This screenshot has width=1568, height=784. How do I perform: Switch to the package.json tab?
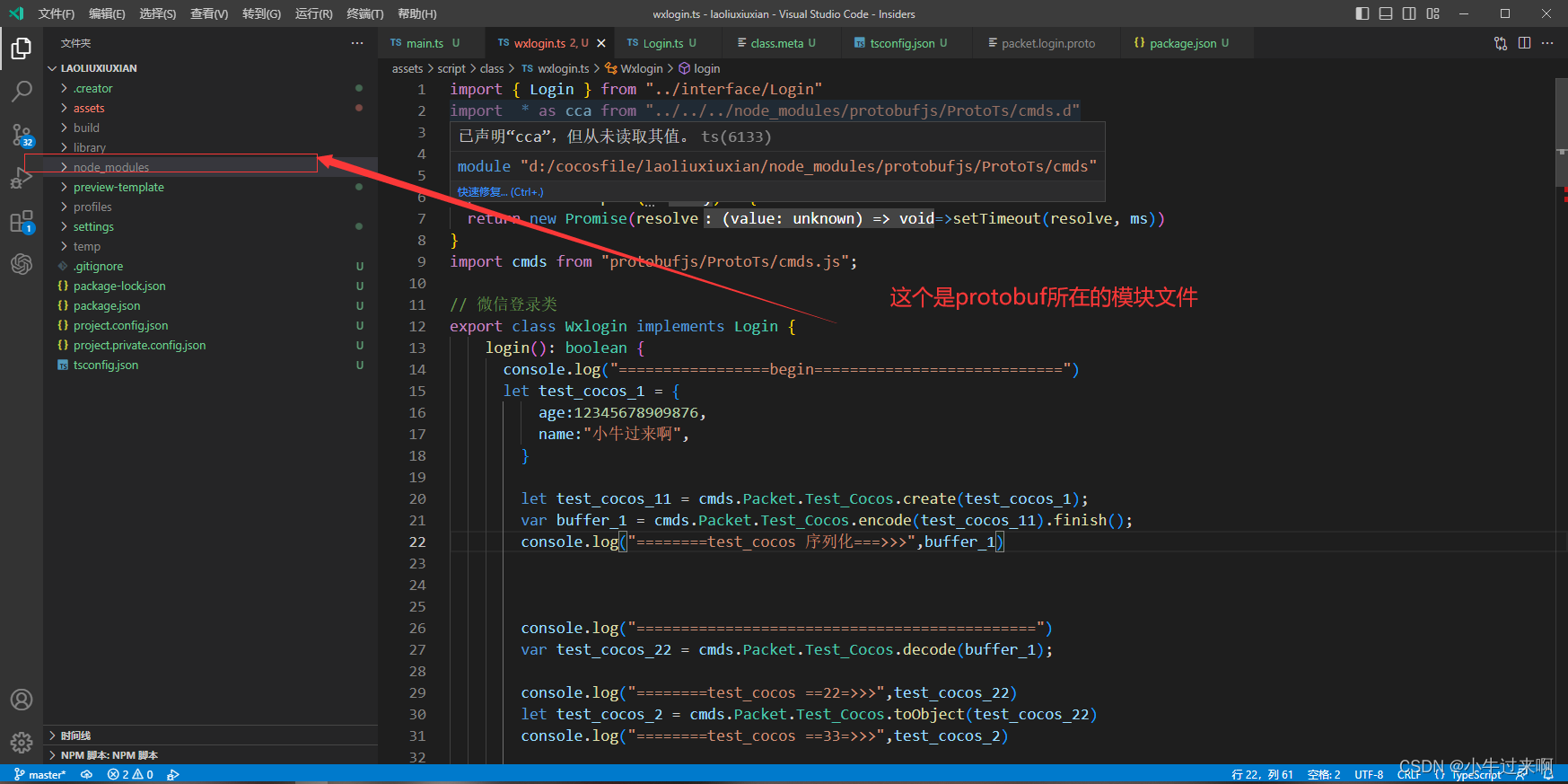(1187, 43)
